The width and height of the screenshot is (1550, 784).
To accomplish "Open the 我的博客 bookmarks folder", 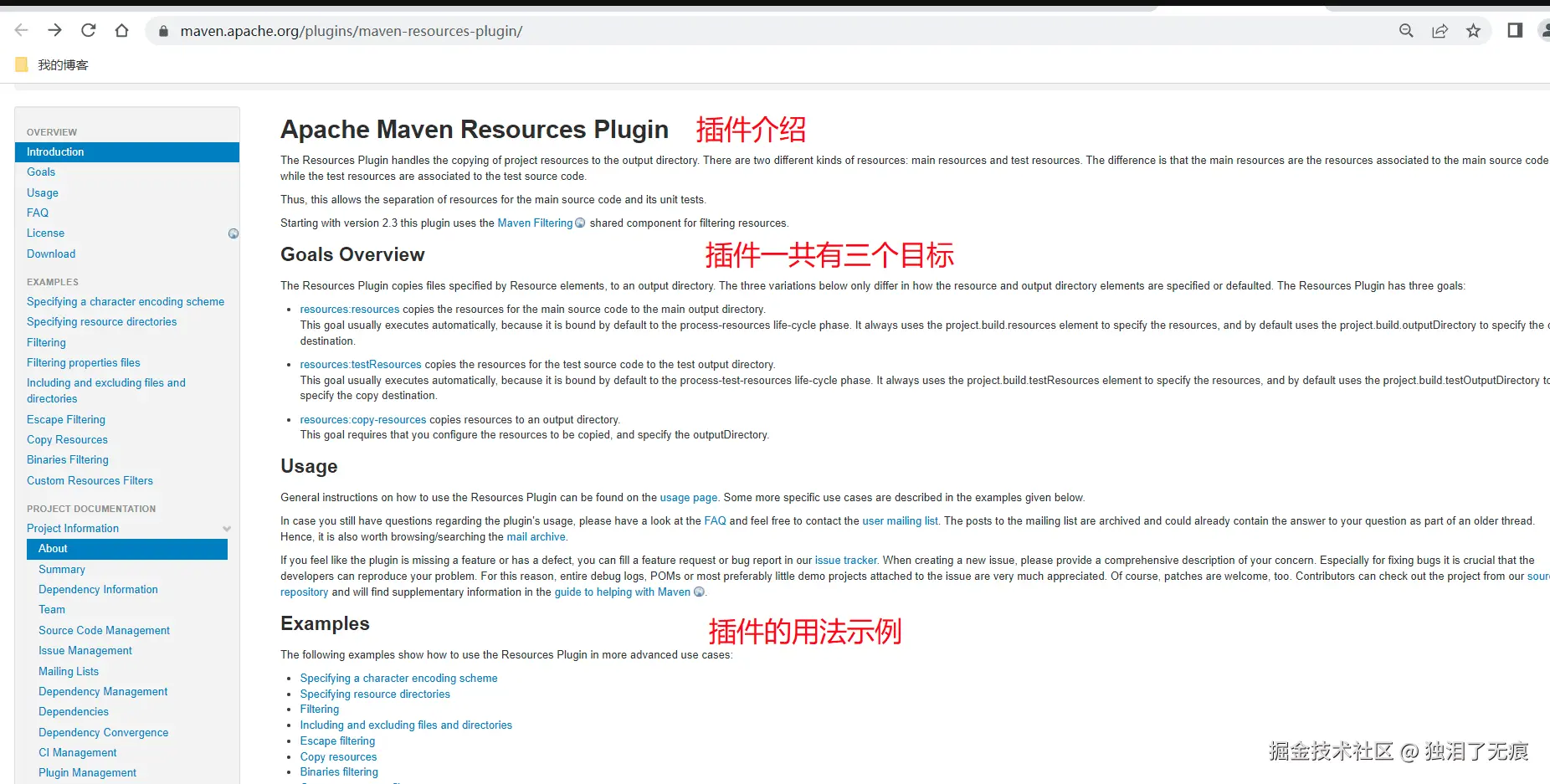I will (x=52, y=65).
